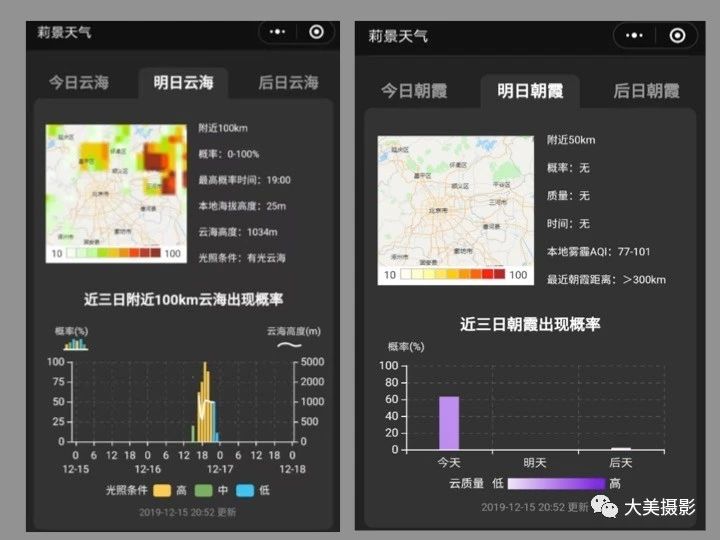Image resolution: width=720 pixels, height=540 pixels.
Task: Select the 后日朝霞 tab
Action: 646,91
